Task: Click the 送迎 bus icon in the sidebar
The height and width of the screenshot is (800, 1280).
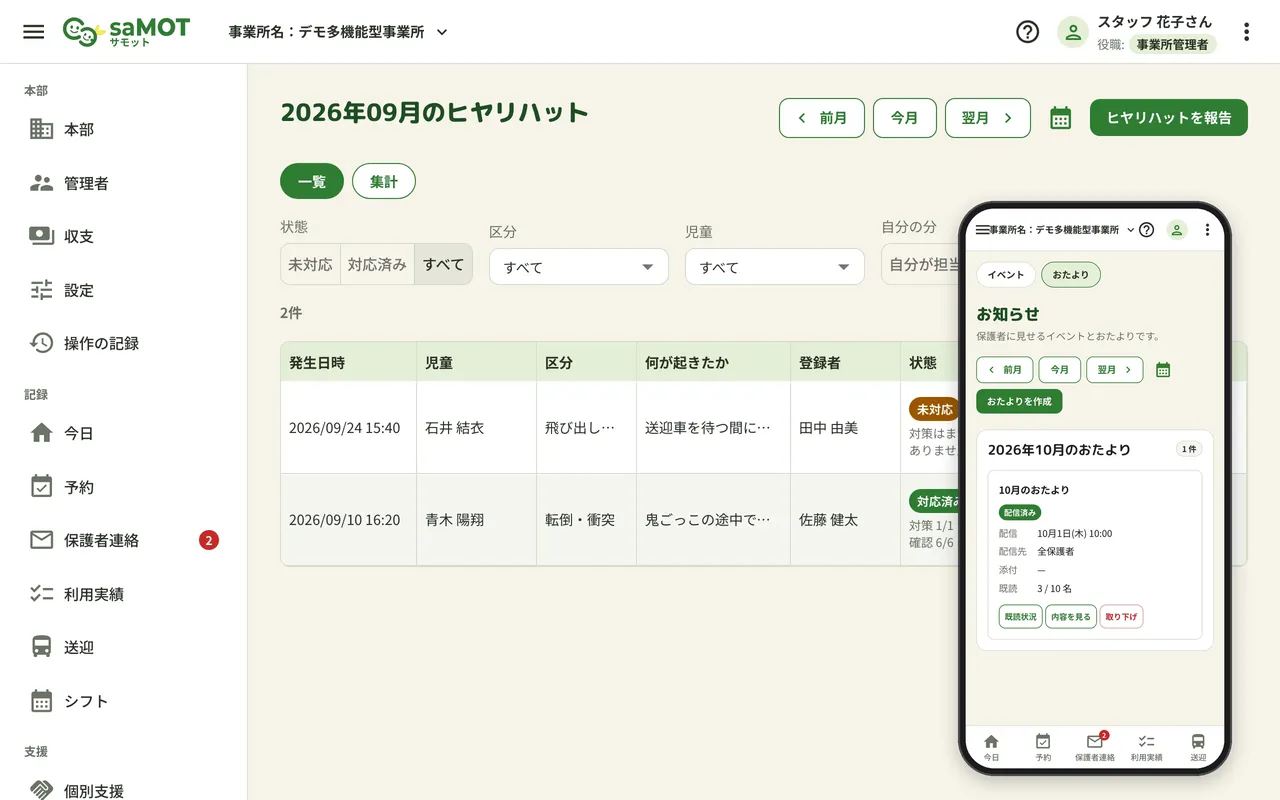Action: coord(41,647)
